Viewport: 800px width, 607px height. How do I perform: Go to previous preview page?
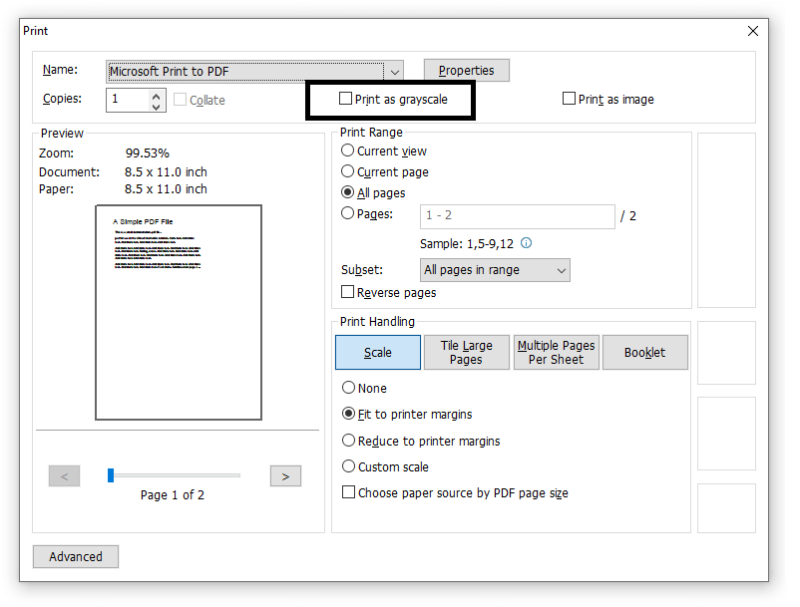(64, 476)
